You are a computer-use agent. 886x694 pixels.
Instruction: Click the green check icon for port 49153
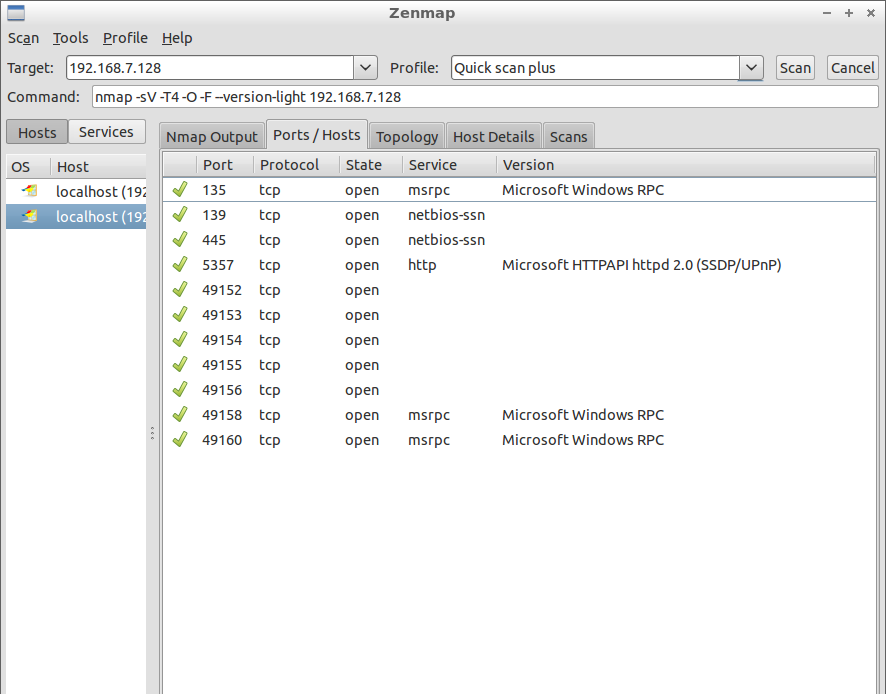point(180,314)
